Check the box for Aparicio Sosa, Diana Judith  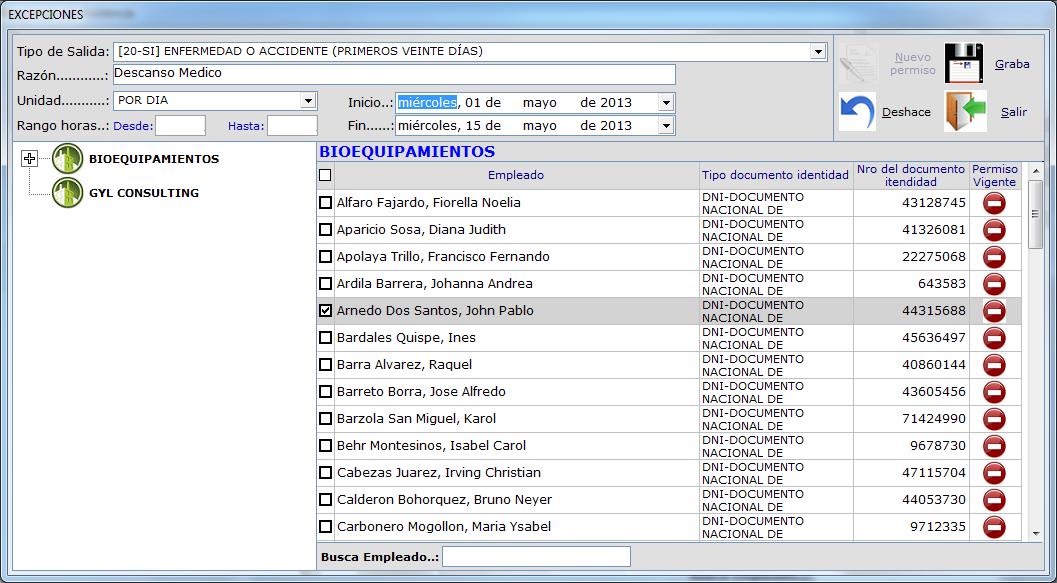326,229
